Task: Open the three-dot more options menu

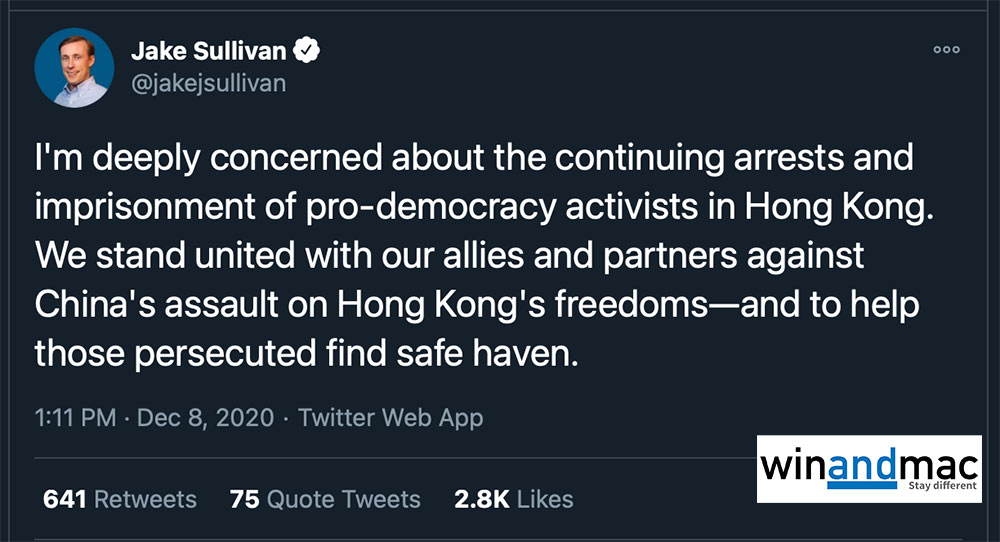Action: coord(946,50)
